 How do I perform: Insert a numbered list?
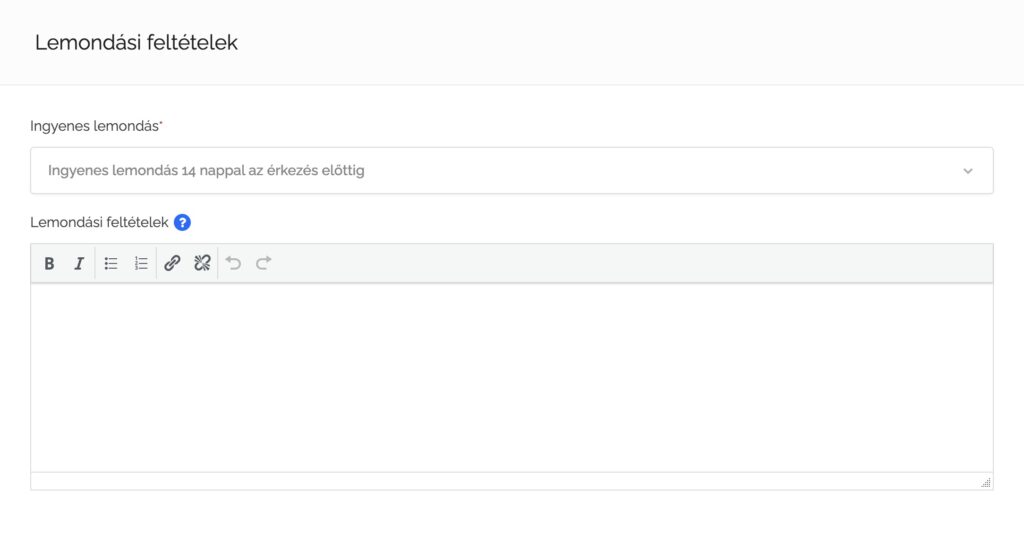pos(141,263)
